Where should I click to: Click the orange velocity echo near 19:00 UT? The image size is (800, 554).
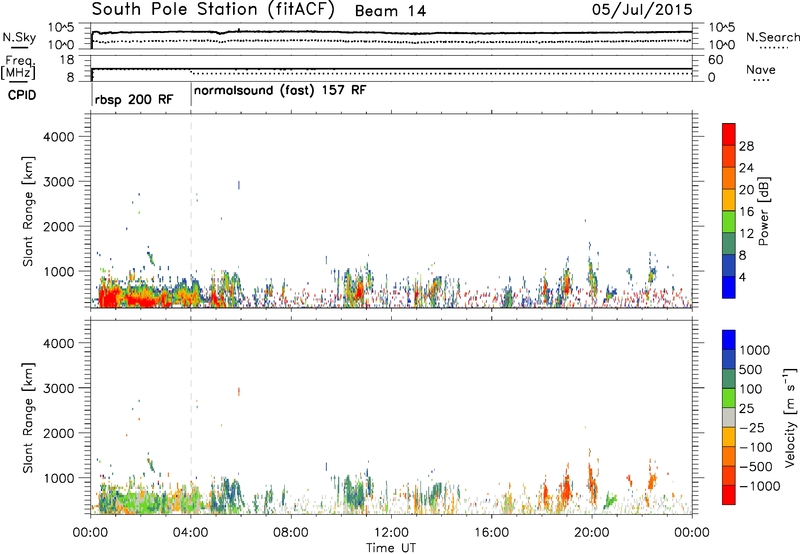[566, 491]
